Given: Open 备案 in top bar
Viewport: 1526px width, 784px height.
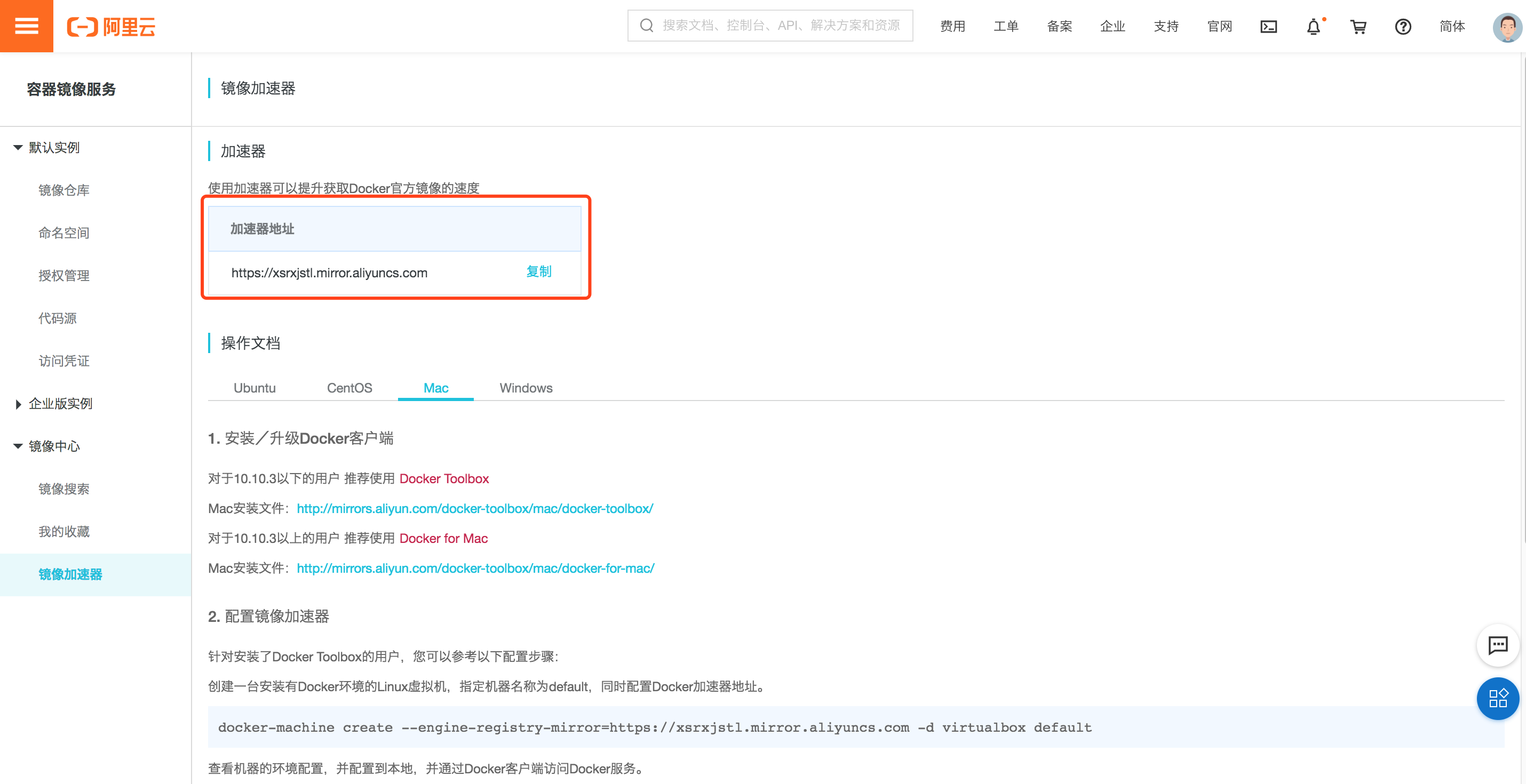Looking at the screenshot, I should click(1059, 27).
